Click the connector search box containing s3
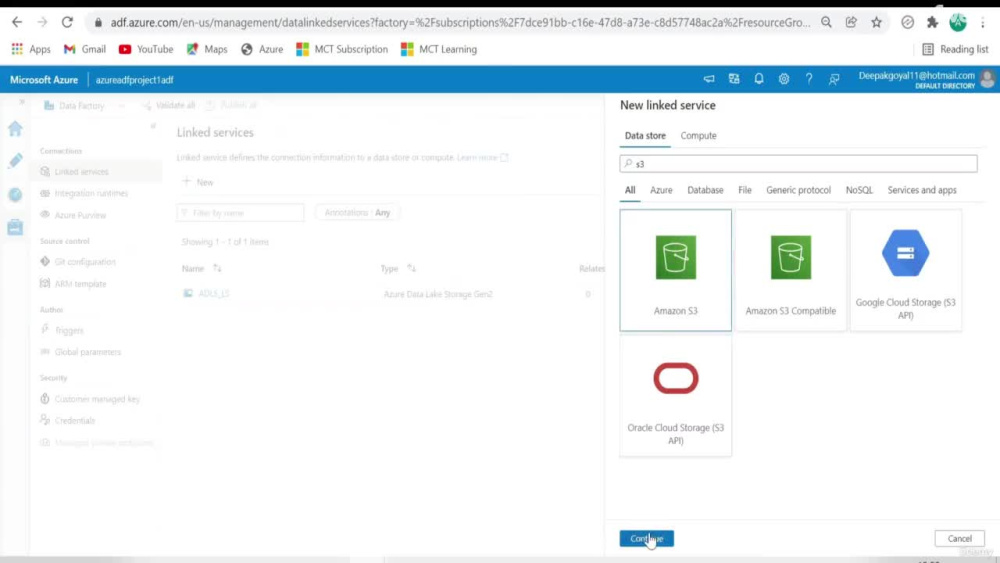1000x563 pixels. 798,164
